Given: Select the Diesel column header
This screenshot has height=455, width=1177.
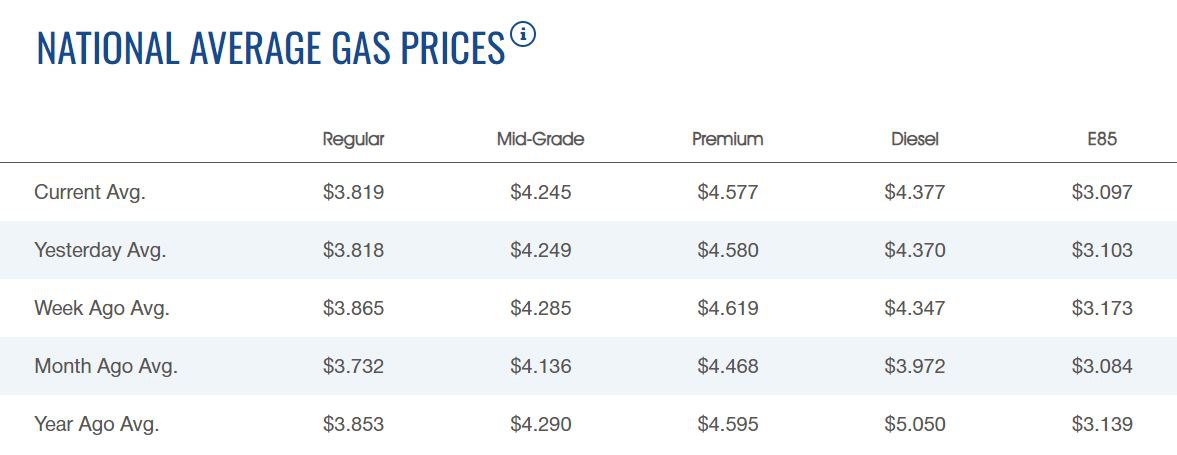Looking at the screenshot, I should pyautogui.click(x=915, y=139).
